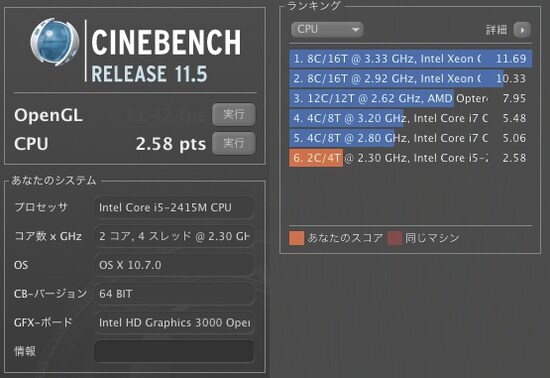Click the 11.69 score in ranking

[511, 59]
